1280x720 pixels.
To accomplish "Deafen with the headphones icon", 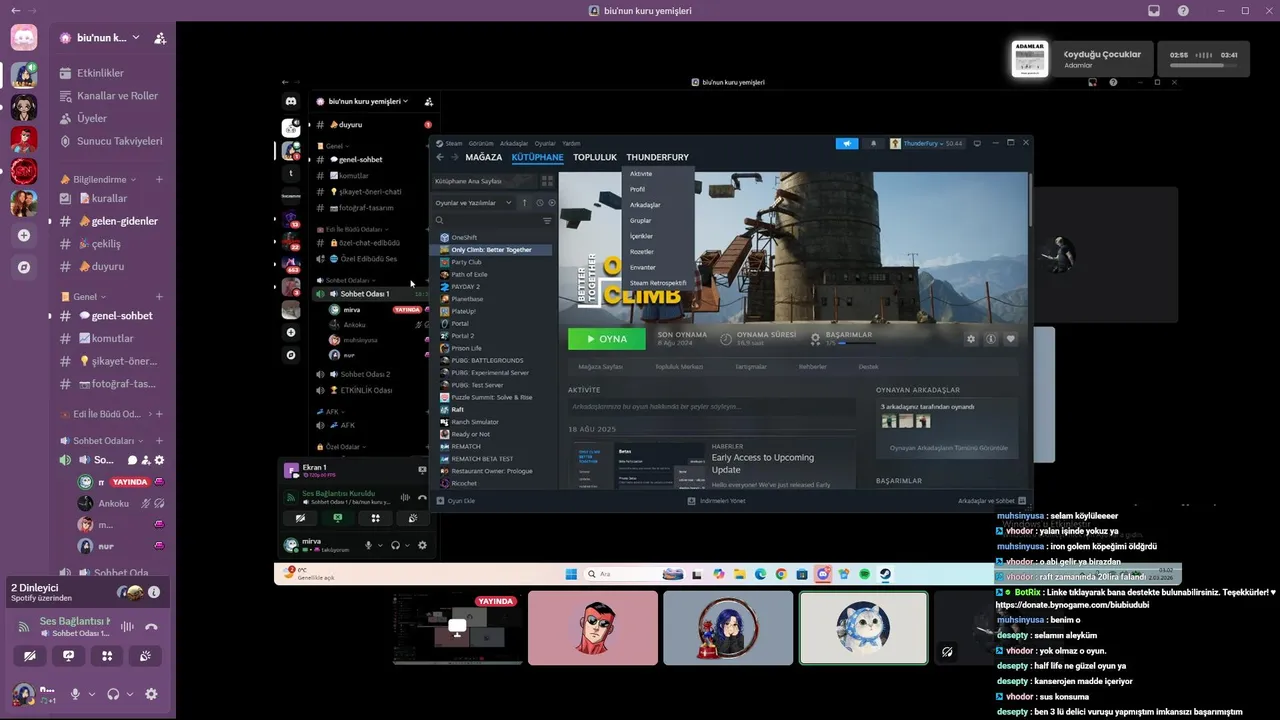I will (x=113, y=694).
